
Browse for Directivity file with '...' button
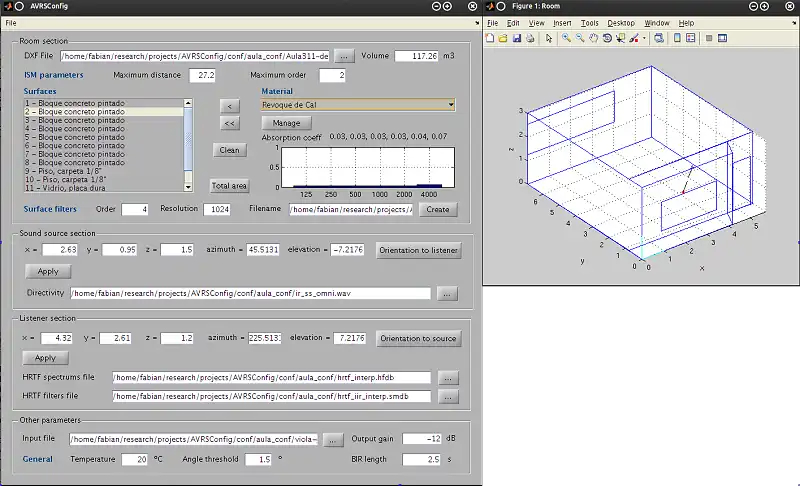447,294
